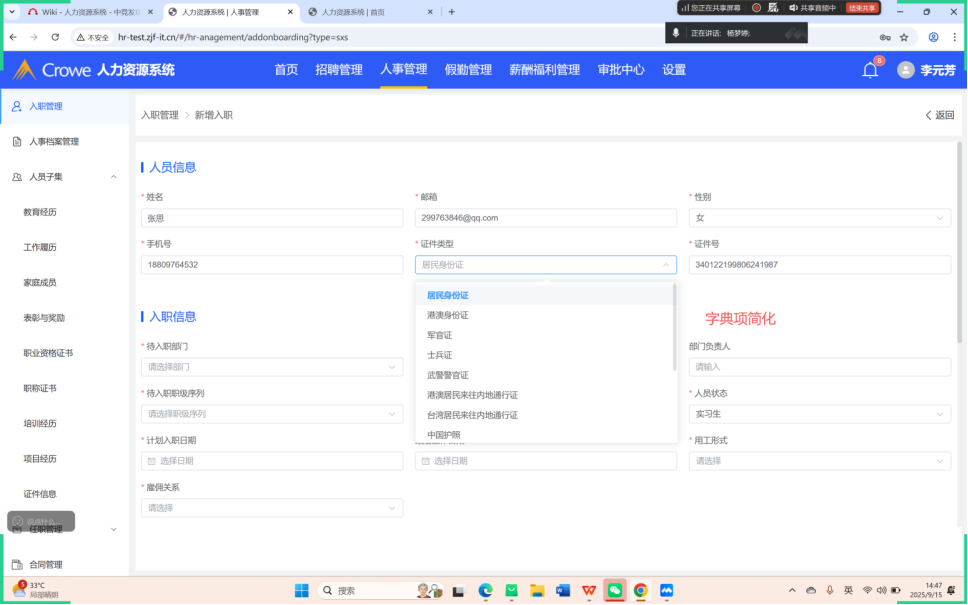Click the 合同管理 sidebar icon

(x=17, y=565)
